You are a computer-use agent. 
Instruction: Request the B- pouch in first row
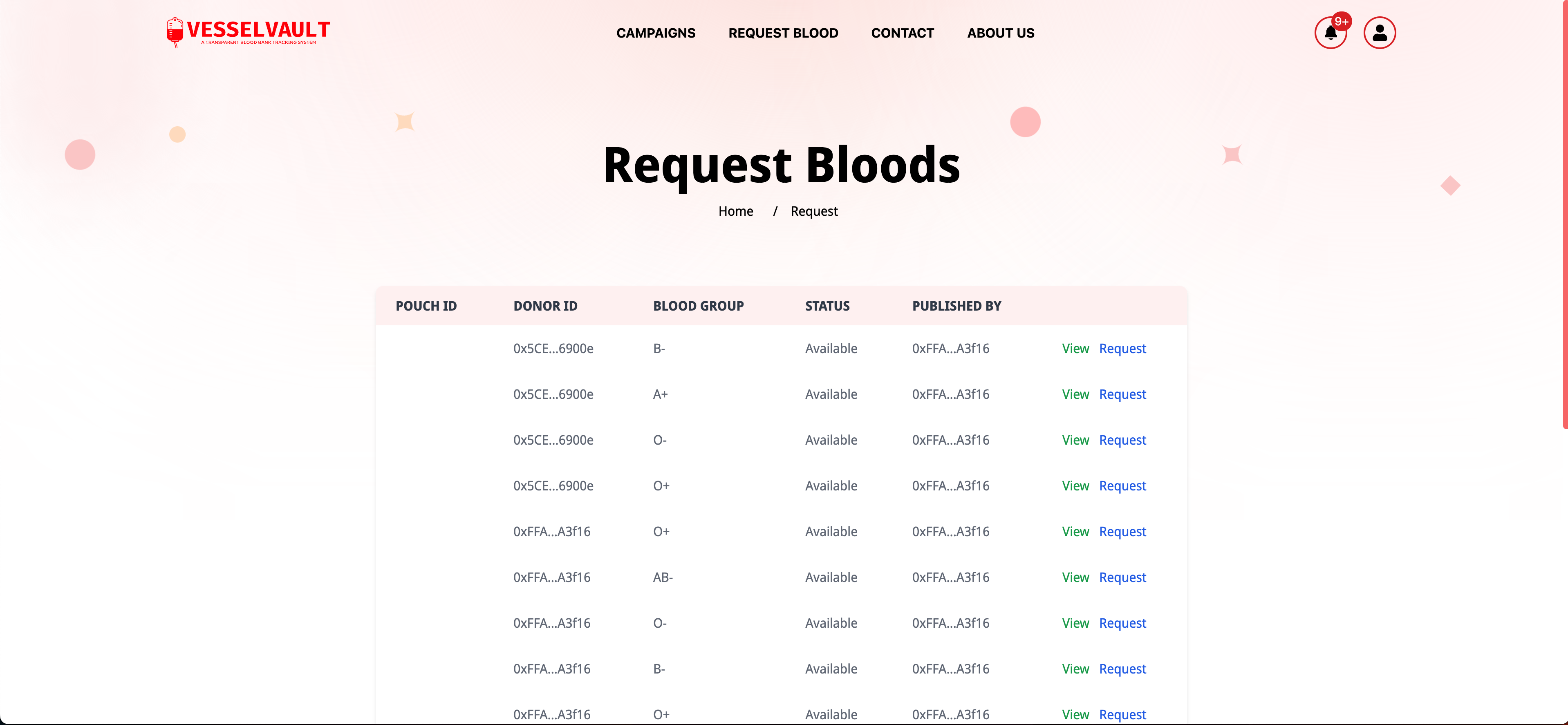pyautogui.click(x=1122, y=348)
